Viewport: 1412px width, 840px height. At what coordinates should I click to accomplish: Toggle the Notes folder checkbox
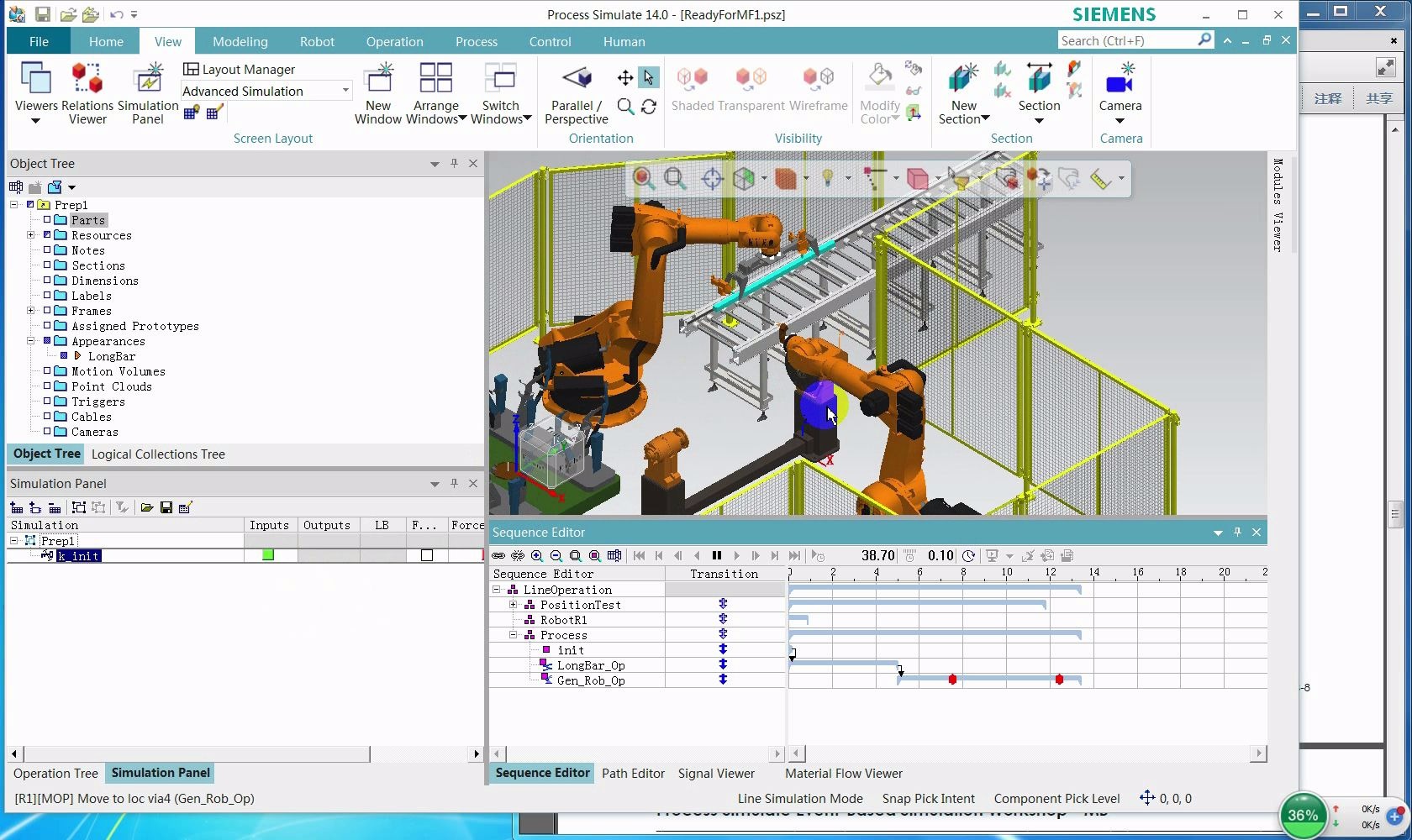click(x=48, y=250)
